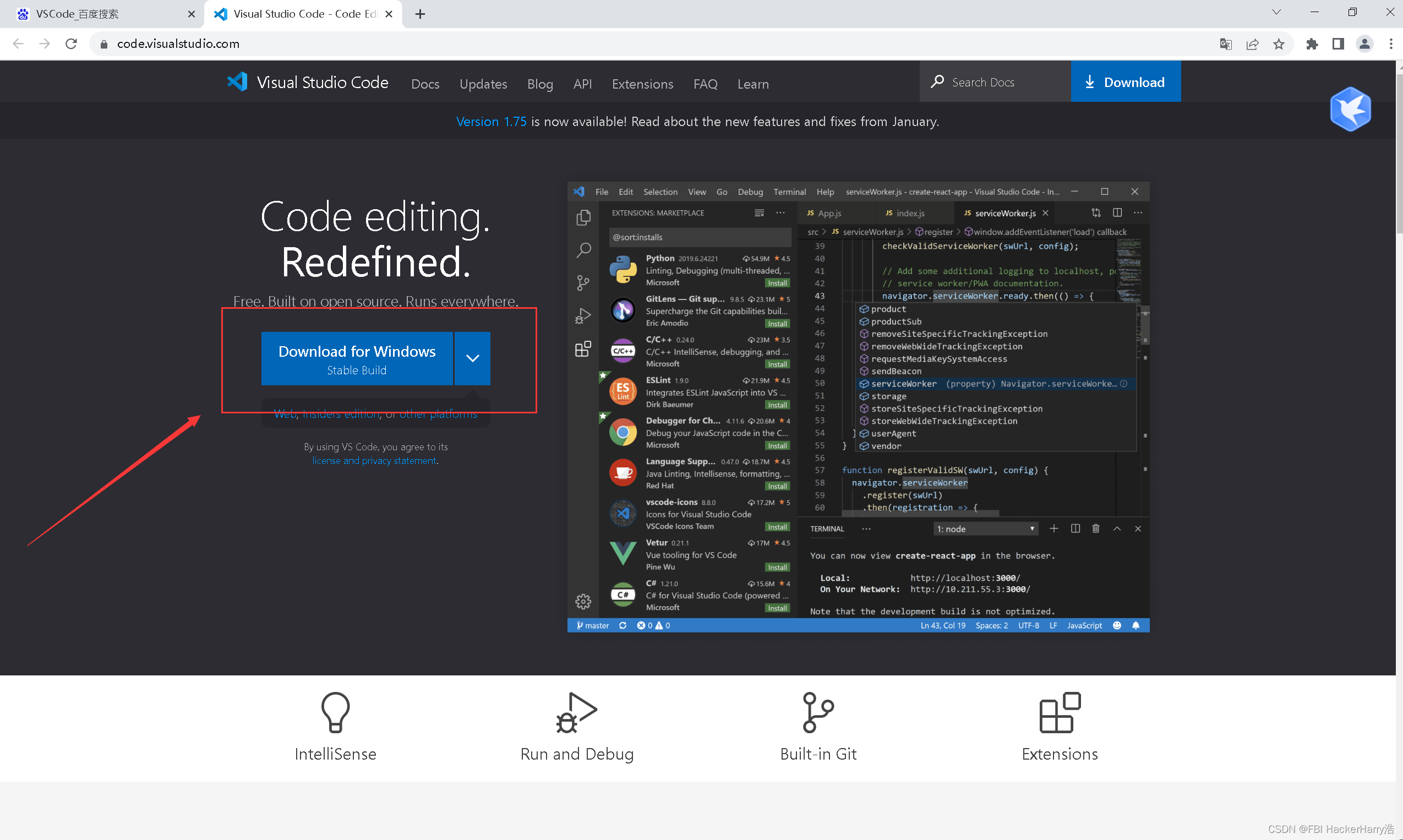Click the Built-in Git feature label
The image size is (1403, 840).
(818, 754)
